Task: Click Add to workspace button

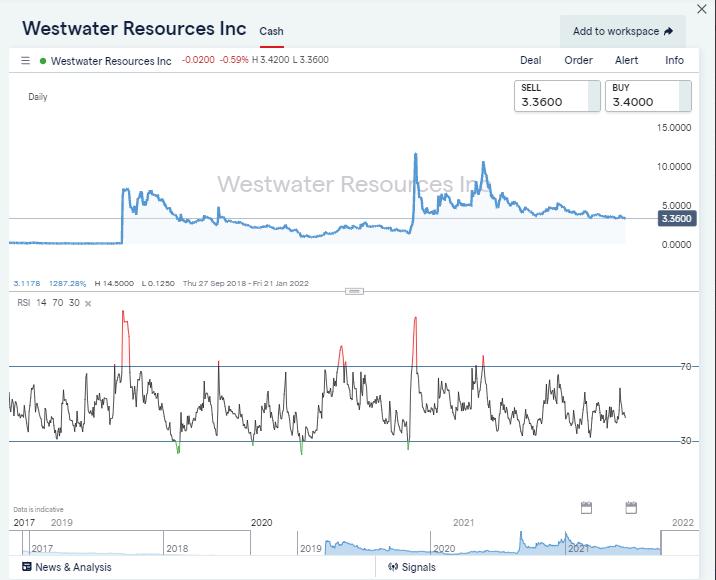Action: click(623, 31)
